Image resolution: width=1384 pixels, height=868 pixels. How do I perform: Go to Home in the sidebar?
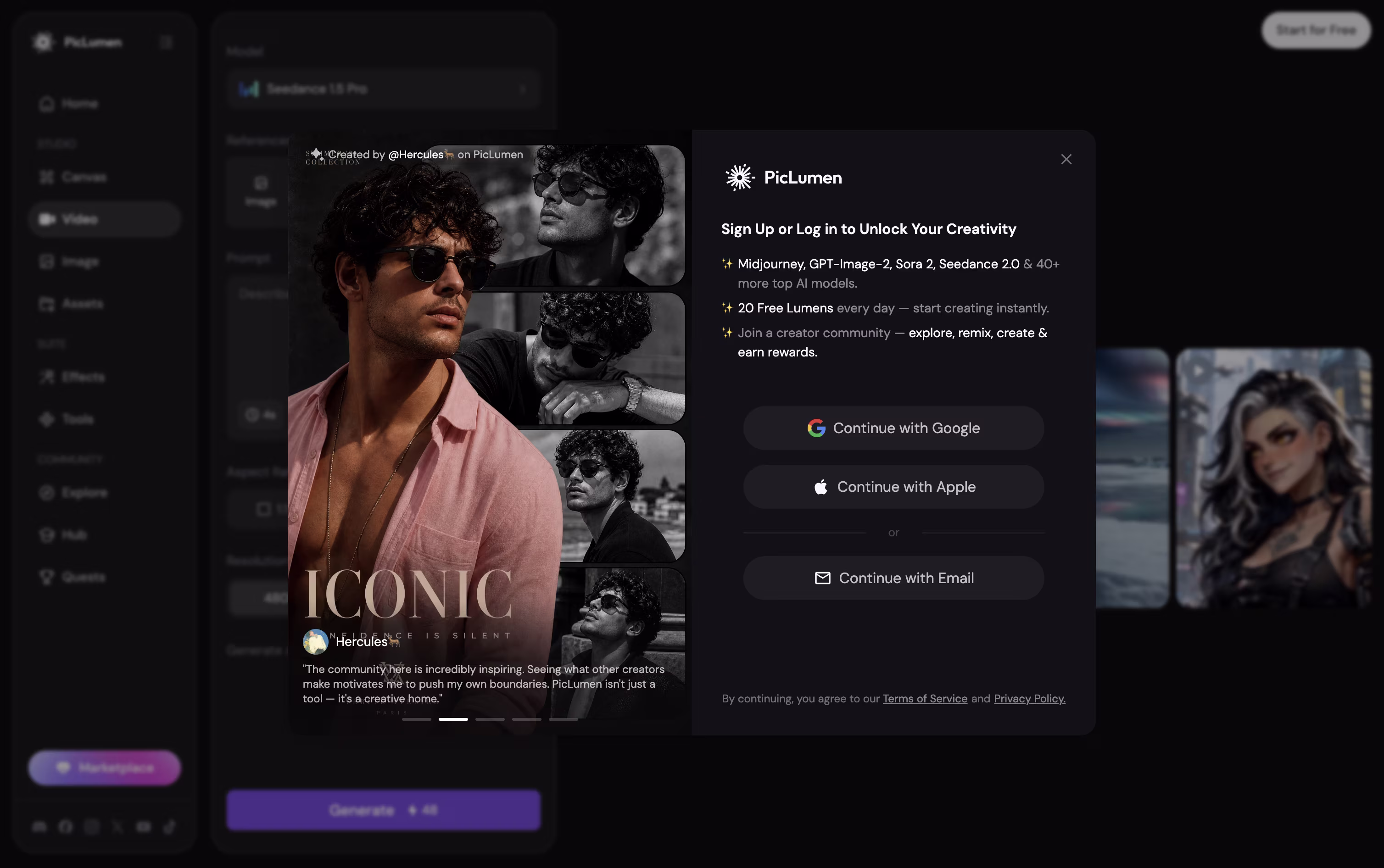coord(105,104)
